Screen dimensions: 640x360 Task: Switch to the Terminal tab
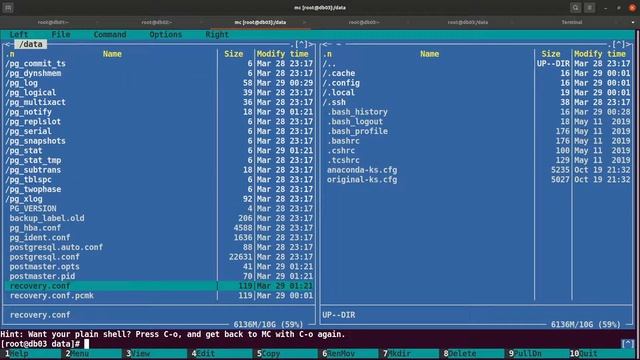[571, 22]
